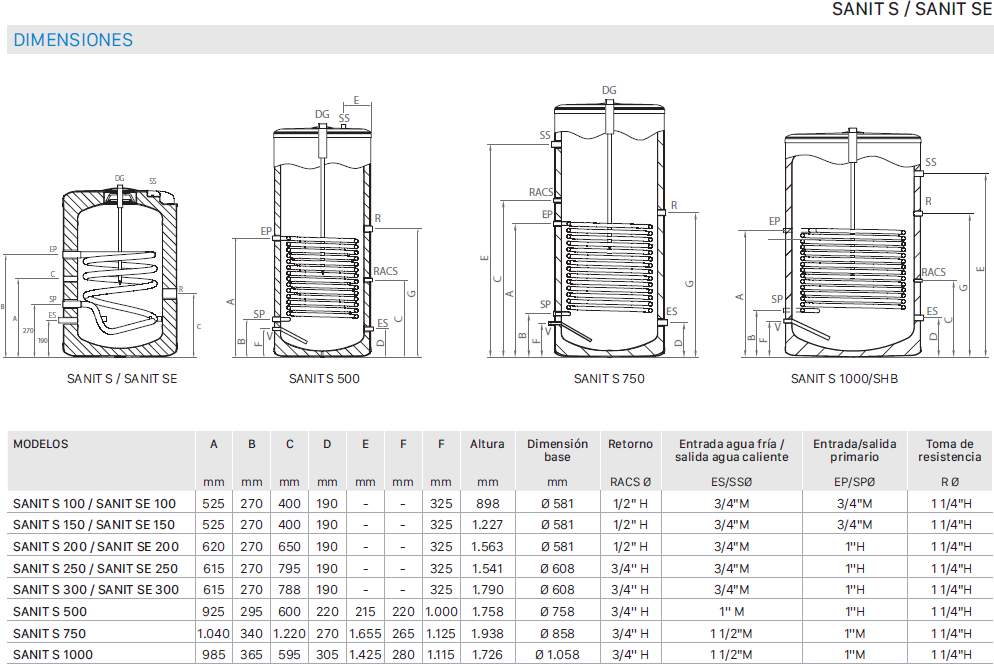Screen dimensions: 994x664
Task: Select the value 295 in column B
Action: click(x=252, y=612)
